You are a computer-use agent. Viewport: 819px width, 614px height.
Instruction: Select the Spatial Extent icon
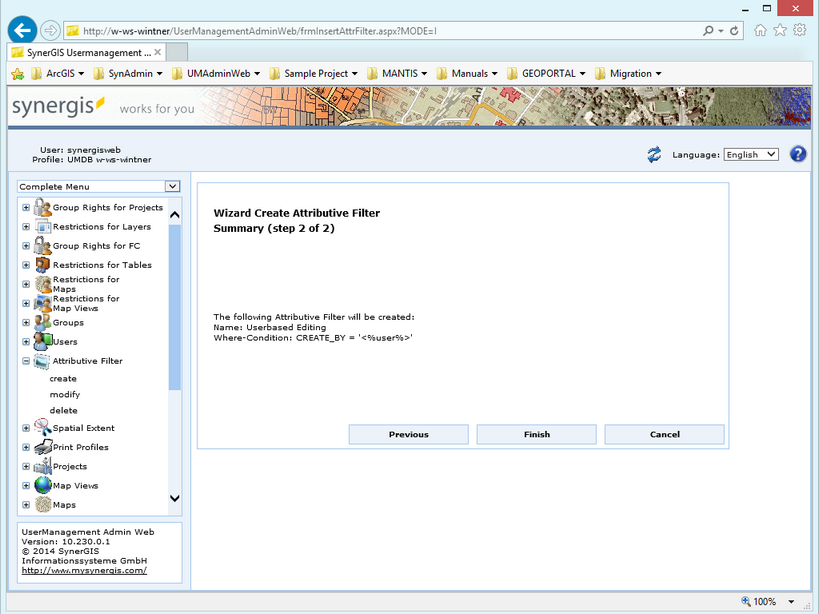click(x=41, y=428)
